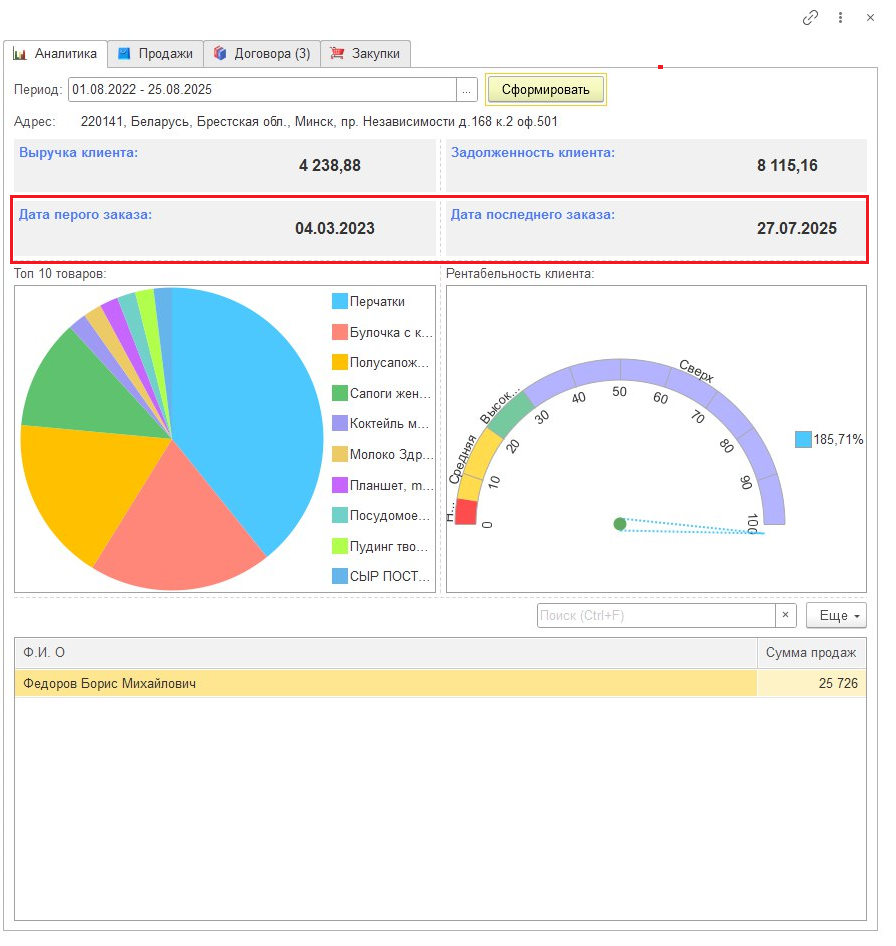Image resolution: width=896 pixels, height=946 pixels.
Task: Open period picker with ellipsis button
Action: [465, 90]
